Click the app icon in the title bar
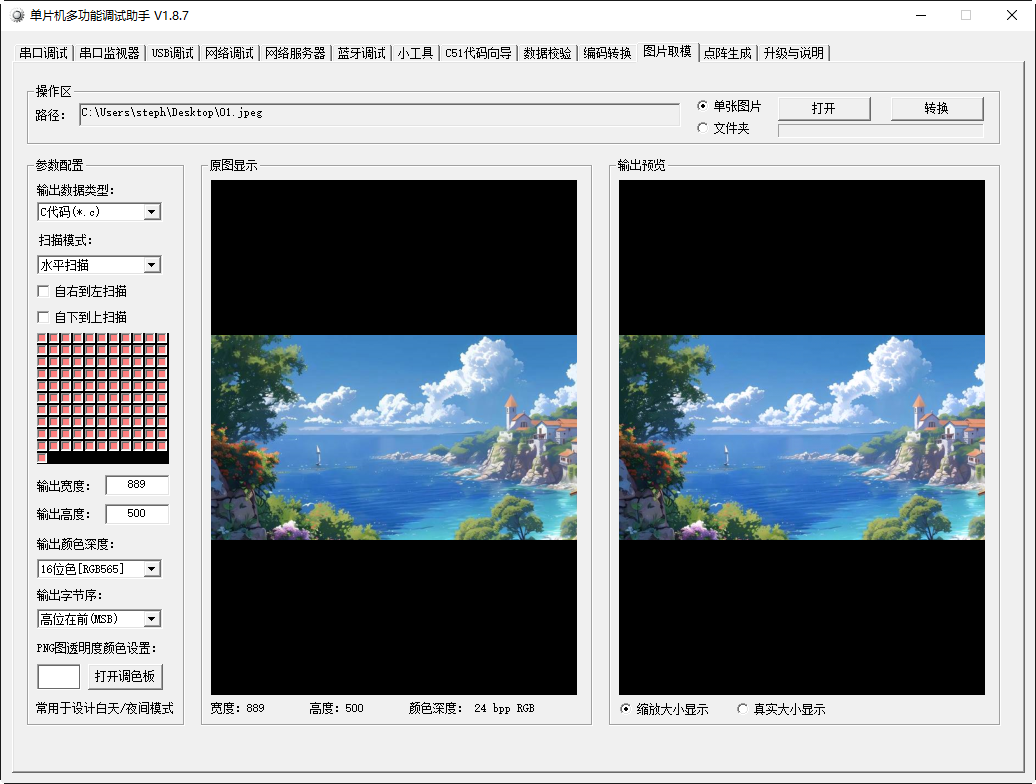This screenshot has width=1036, height=784. [18, 15]
